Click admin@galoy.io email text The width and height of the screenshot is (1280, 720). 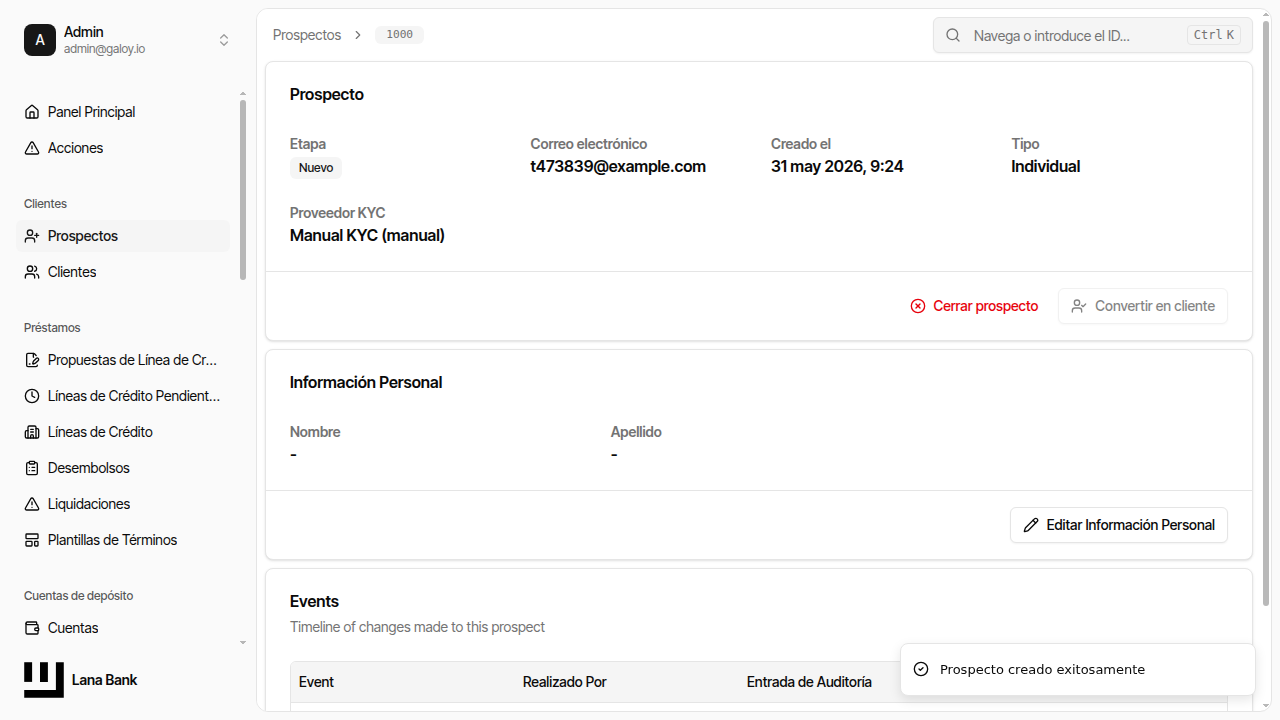105,49
